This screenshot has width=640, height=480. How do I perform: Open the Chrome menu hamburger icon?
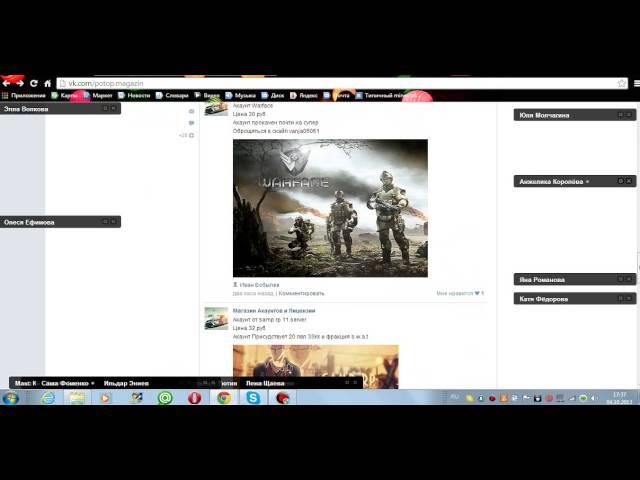(637, 83)
